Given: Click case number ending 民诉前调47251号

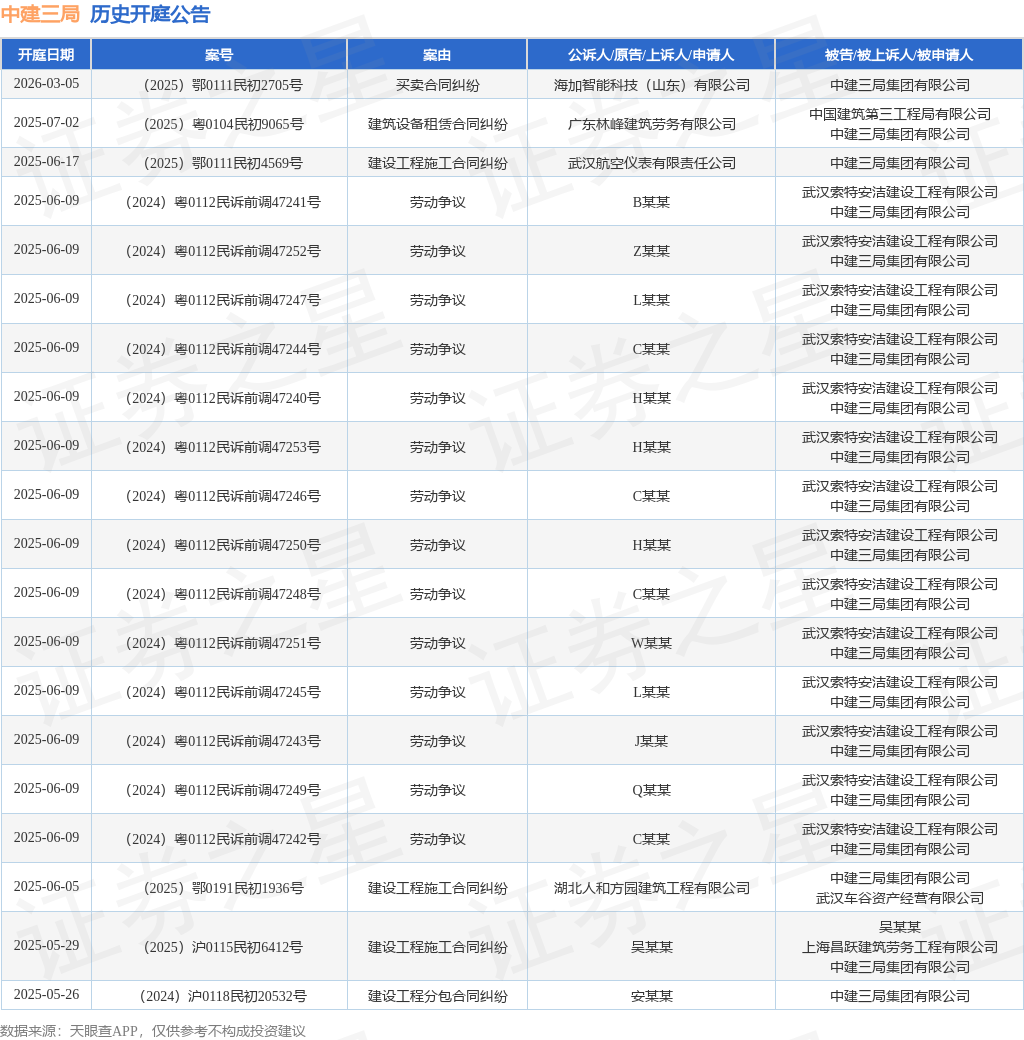Looking at the screenshot, I should coord(223,644).
